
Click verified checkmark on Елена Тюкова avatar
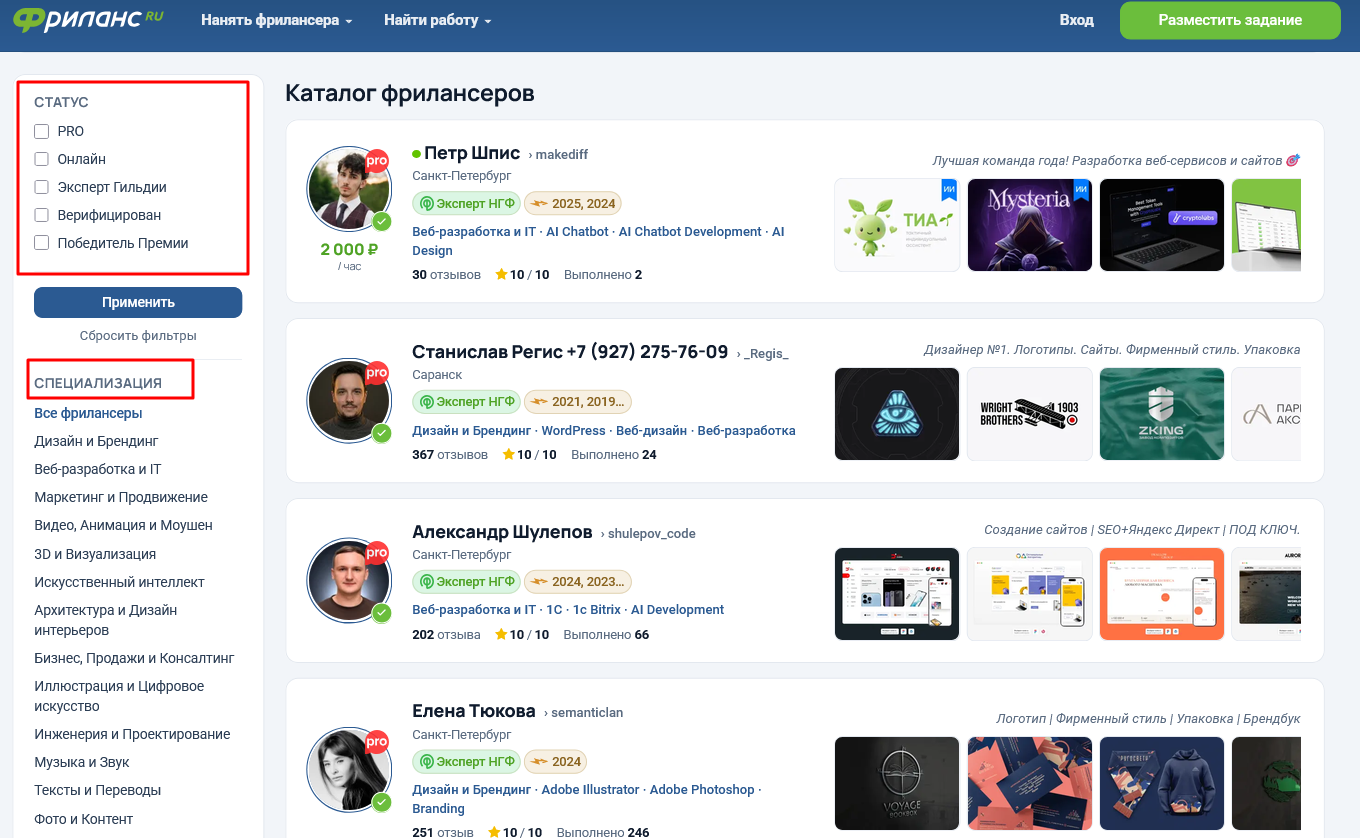coord(382,802)
